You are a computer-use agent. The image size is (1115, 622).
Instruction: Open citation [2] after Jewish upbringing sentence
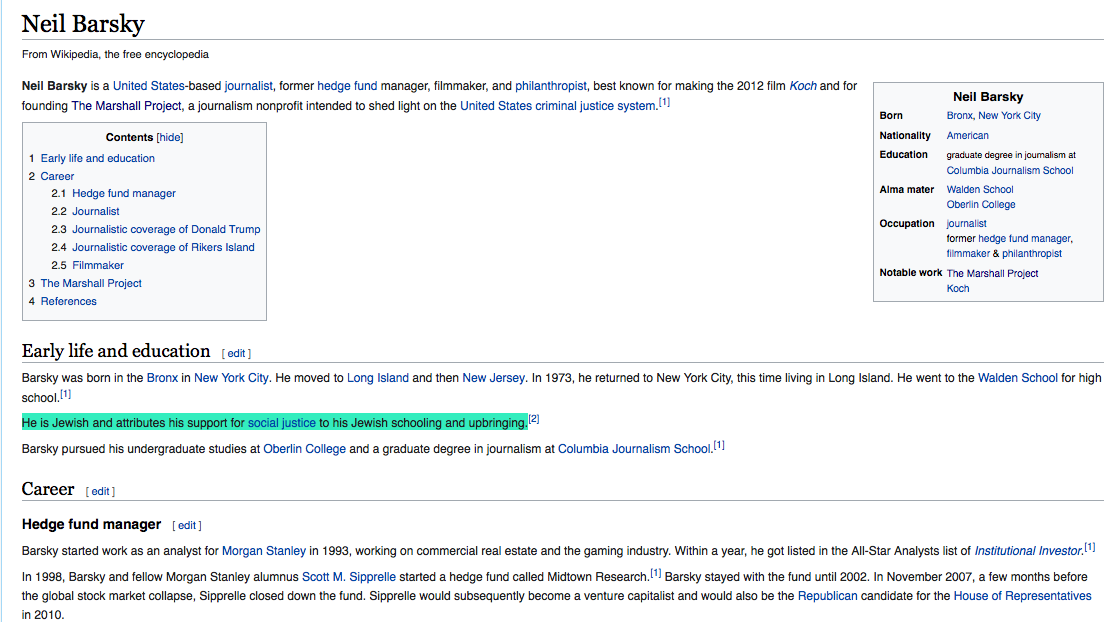tap(534, 419)
